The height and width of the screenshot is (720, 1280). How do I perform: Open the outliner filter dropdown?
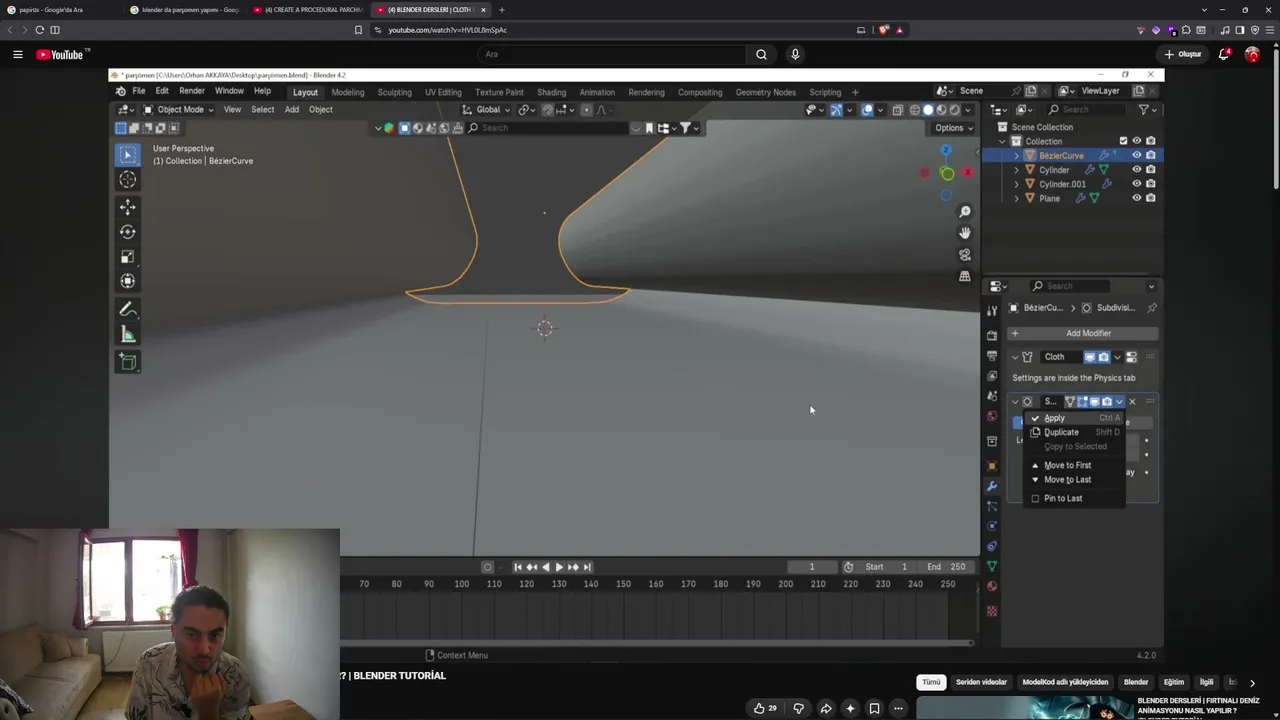[x=1146, y=110]
